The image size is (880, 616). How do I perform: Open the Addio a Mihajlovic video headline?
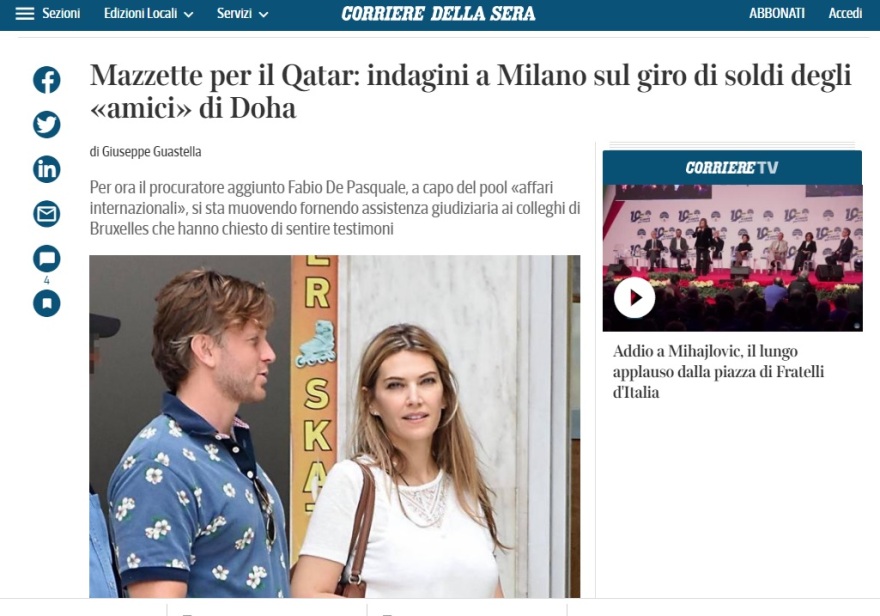pyautogui.click(x=718, y=371)
